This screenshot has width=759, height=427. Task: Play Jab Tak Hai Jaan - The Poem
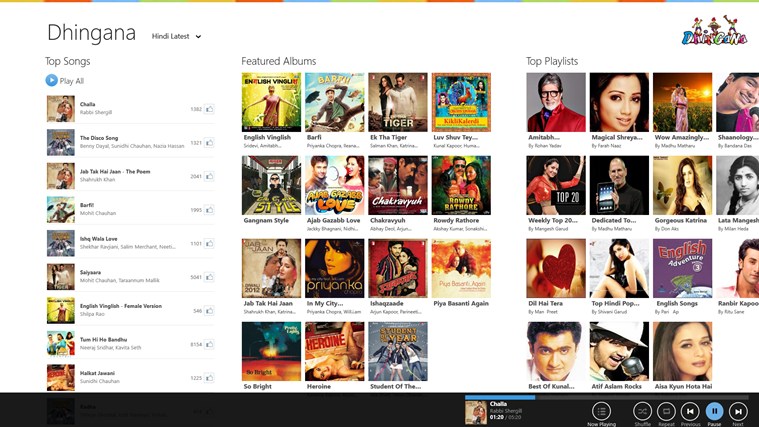pos(130,176)
